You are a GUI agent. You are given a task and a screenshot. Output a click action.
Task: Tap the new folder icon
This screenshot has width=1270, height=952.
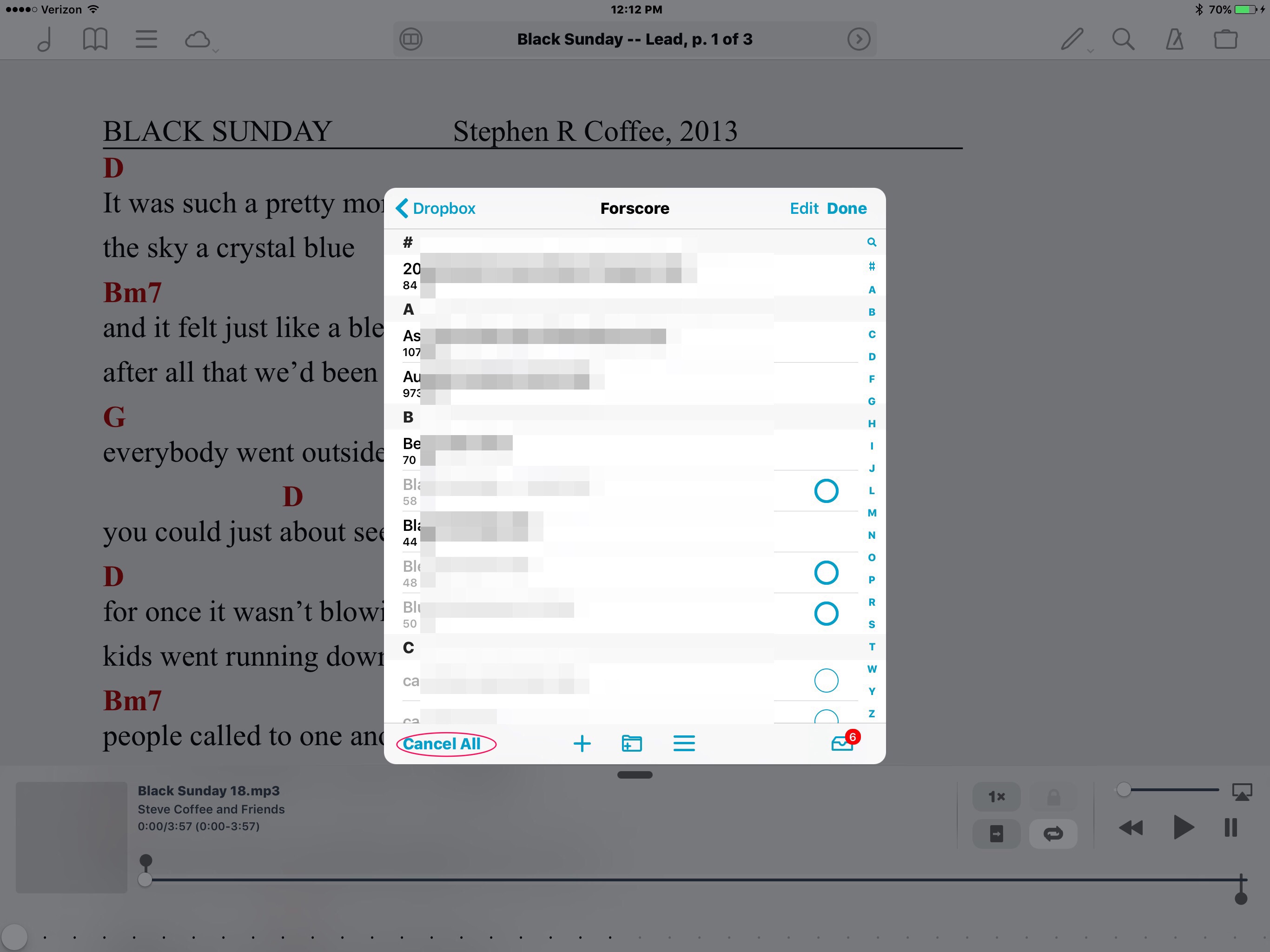coord(632,744)
